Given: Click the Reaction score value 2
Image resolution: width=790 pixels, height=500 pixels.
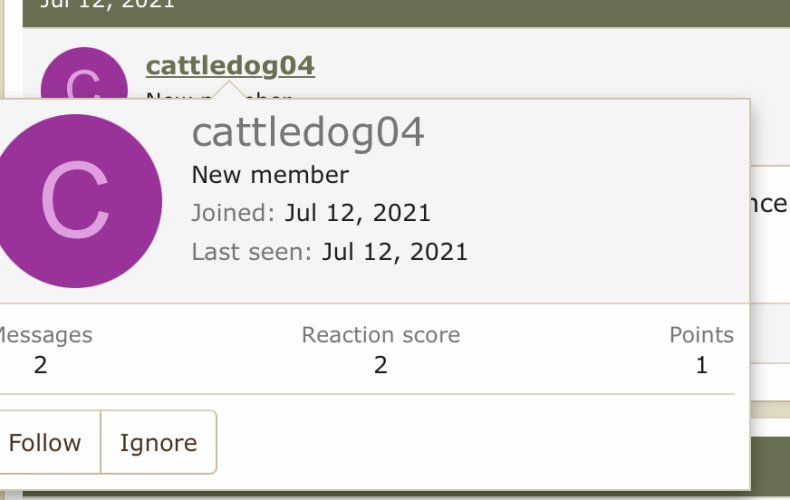Looking at the screenshot, I should pos(381,364).
